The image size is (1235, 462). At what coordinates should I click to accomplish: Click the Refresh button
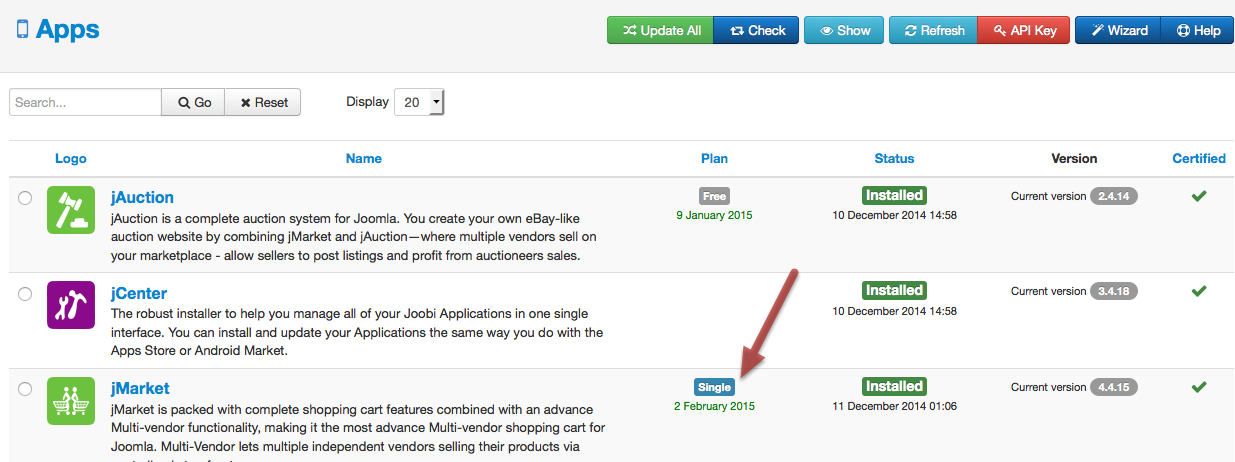point(933,30)
